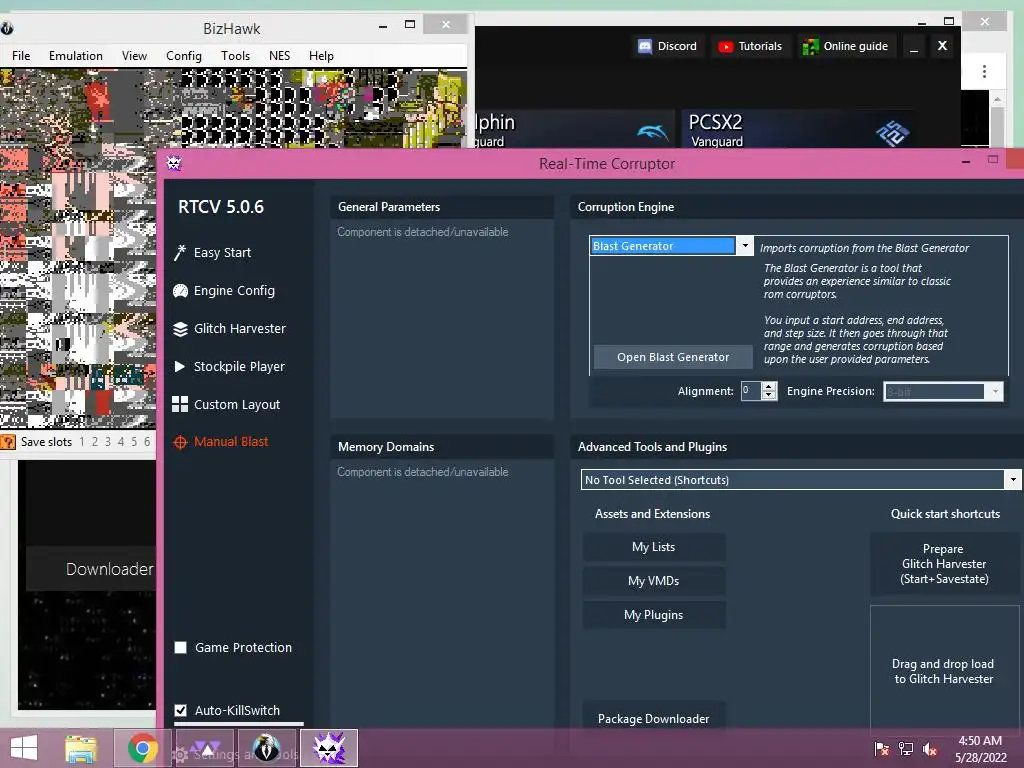The image size is (1024, 768).
Task: Click the Downloader item in the launcher
Action: click(91, 569)
